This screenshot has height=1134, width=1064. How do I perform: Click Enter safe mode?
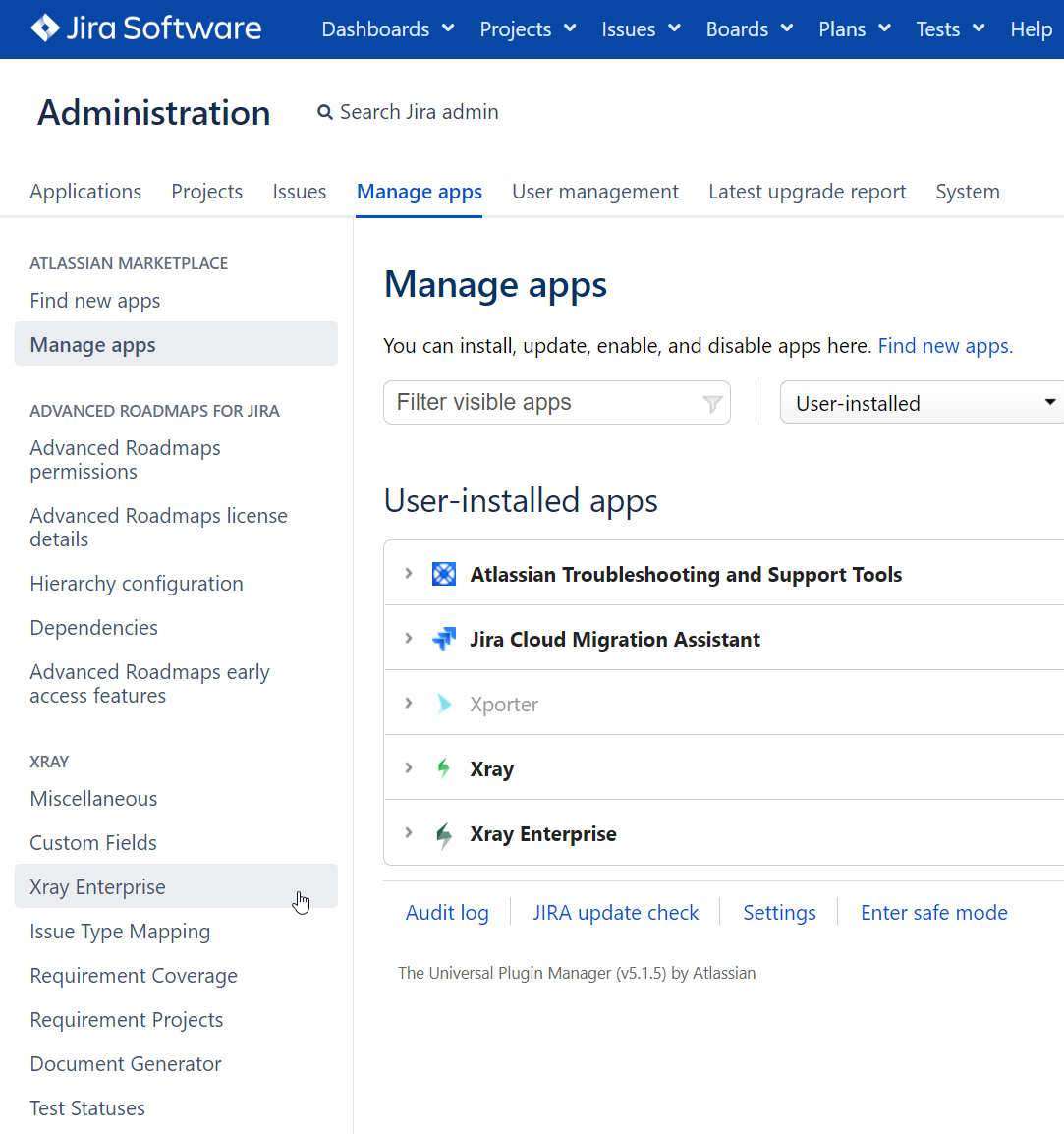point(934,913)
